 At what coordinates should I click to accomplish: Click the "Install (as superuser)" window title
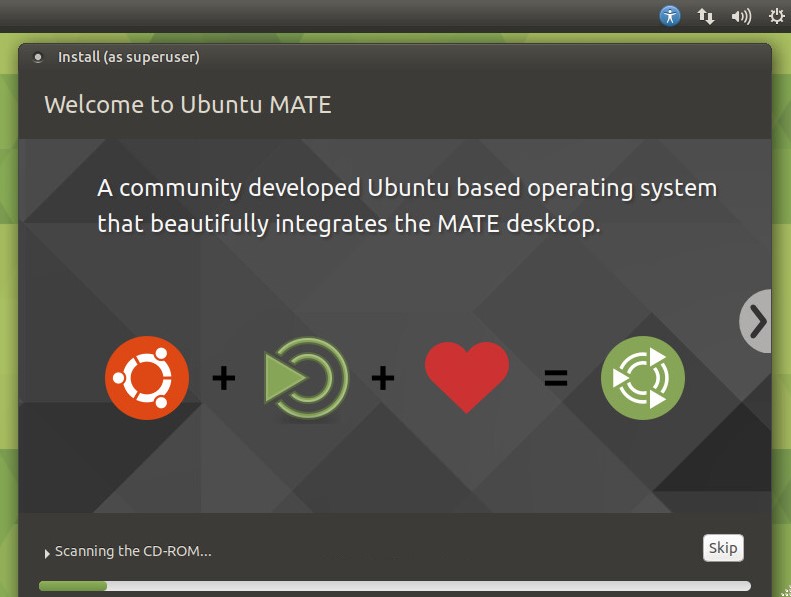[x=128, y=57]
